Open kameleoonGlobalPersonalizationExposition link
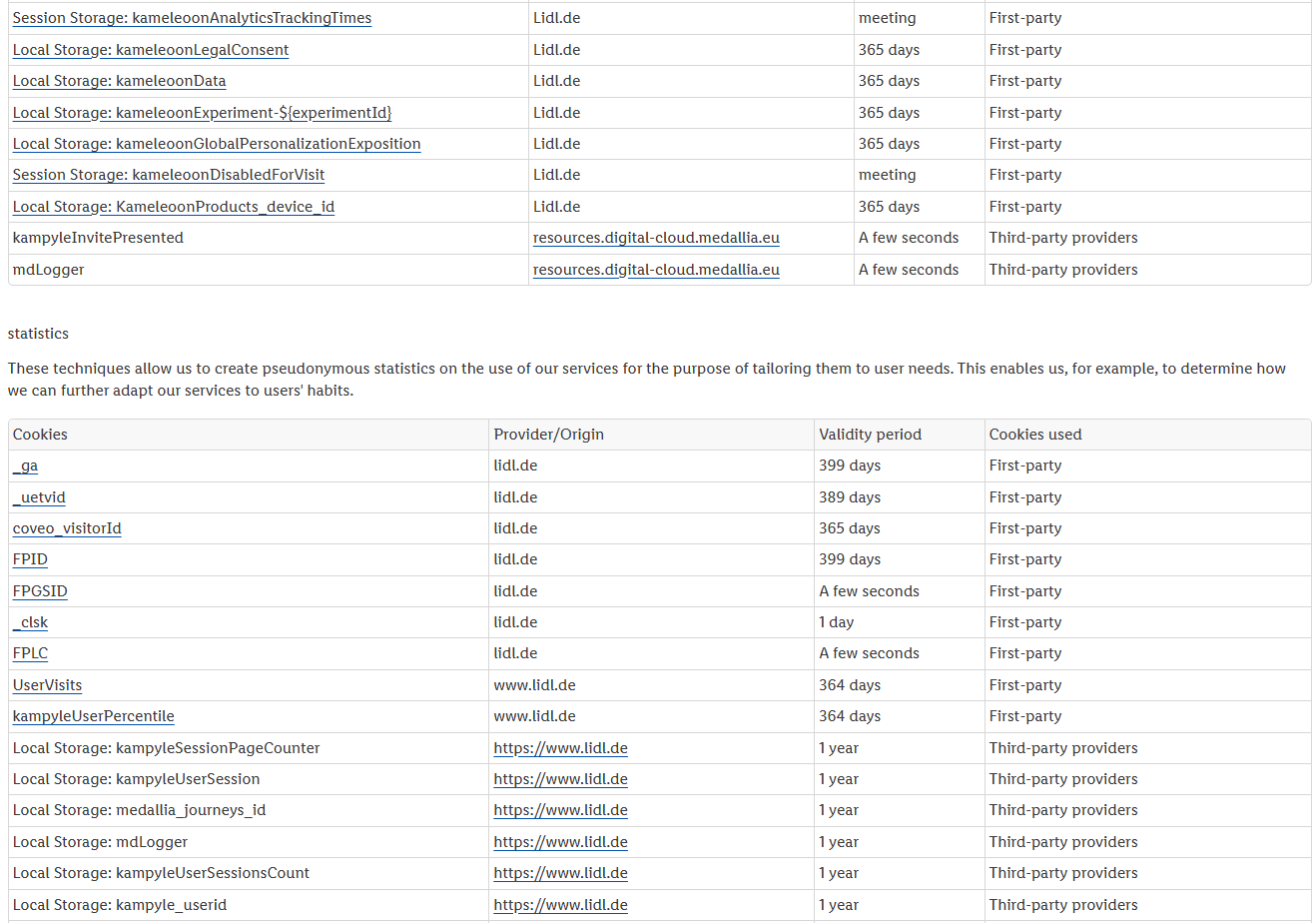1316x923 pixels. pos(217,144)
